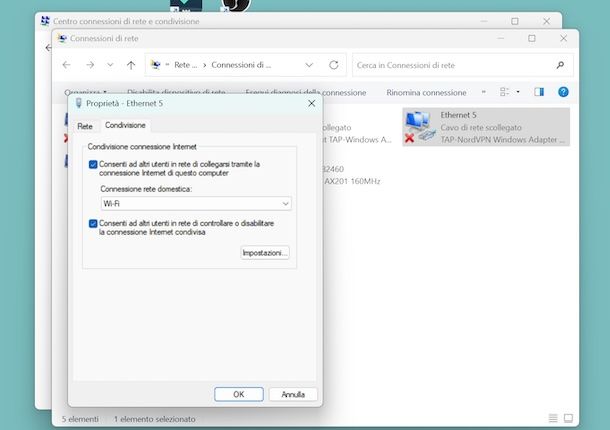Change view layout icon in toolbar
Screen dimensions: 610x430
[504, 92]
